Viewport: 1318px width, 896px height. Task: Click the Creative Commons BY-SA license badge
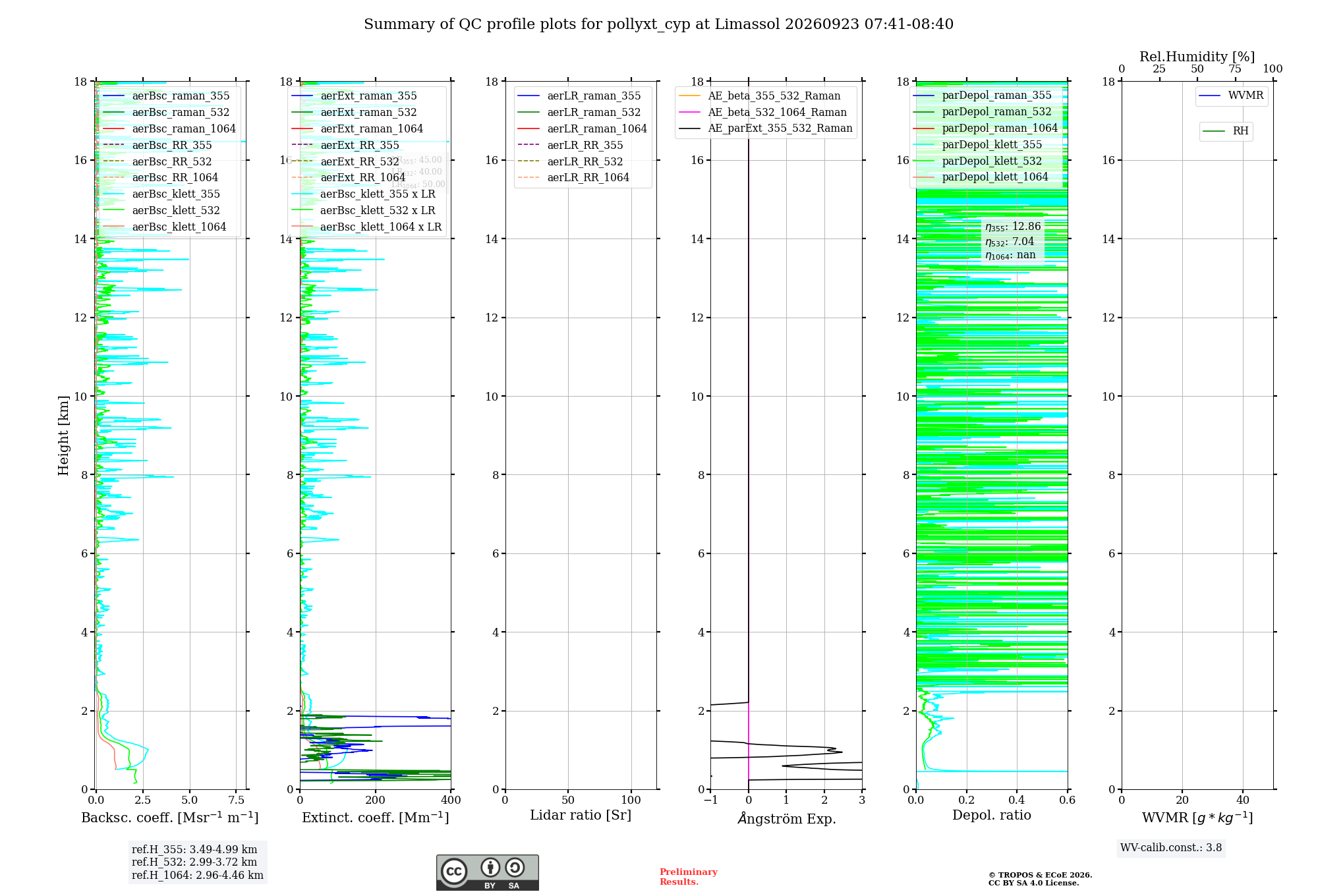click(x=487, y=872)
